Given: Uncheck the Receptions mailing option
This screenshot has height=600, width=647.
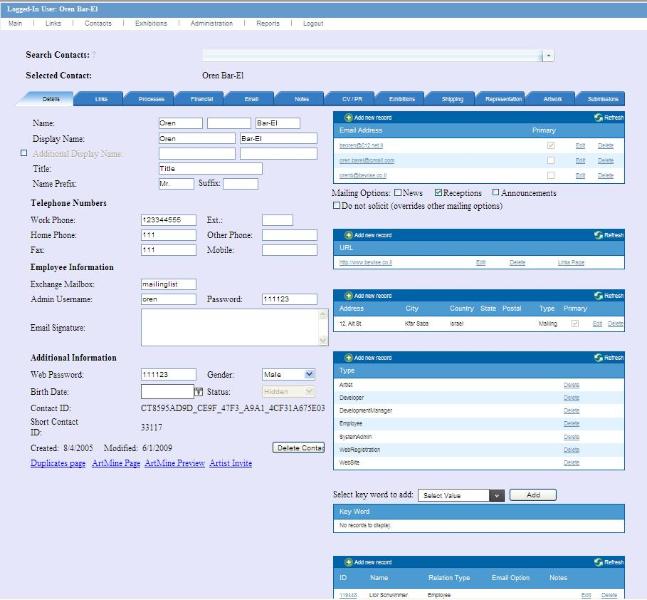Looking at the screenshot, I should pos(438,193).
